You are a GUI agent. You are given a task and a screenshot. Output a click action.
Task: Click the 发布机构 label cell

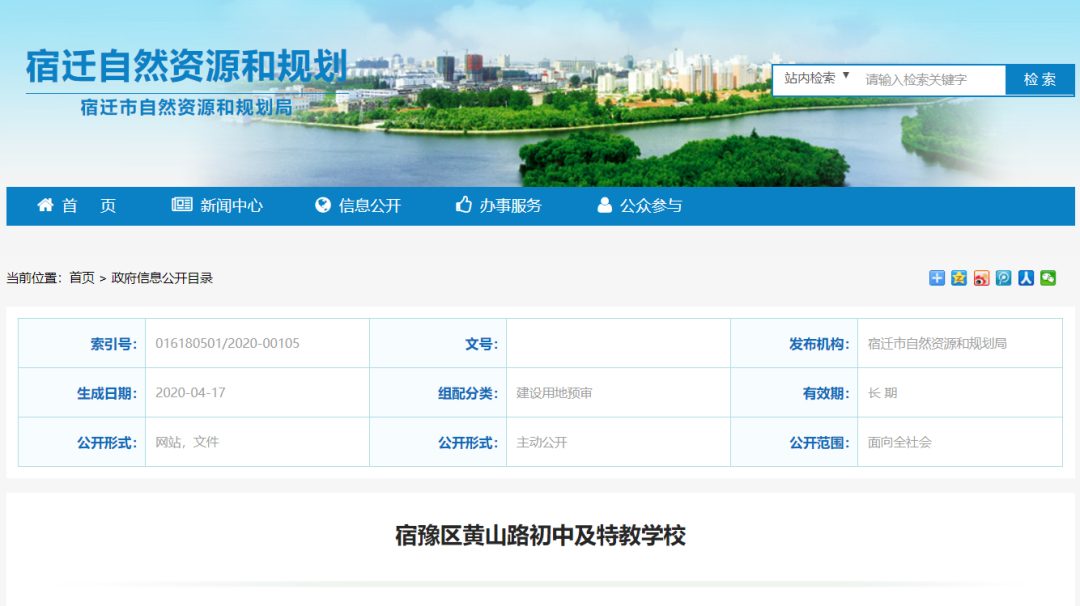coord(794,343)
